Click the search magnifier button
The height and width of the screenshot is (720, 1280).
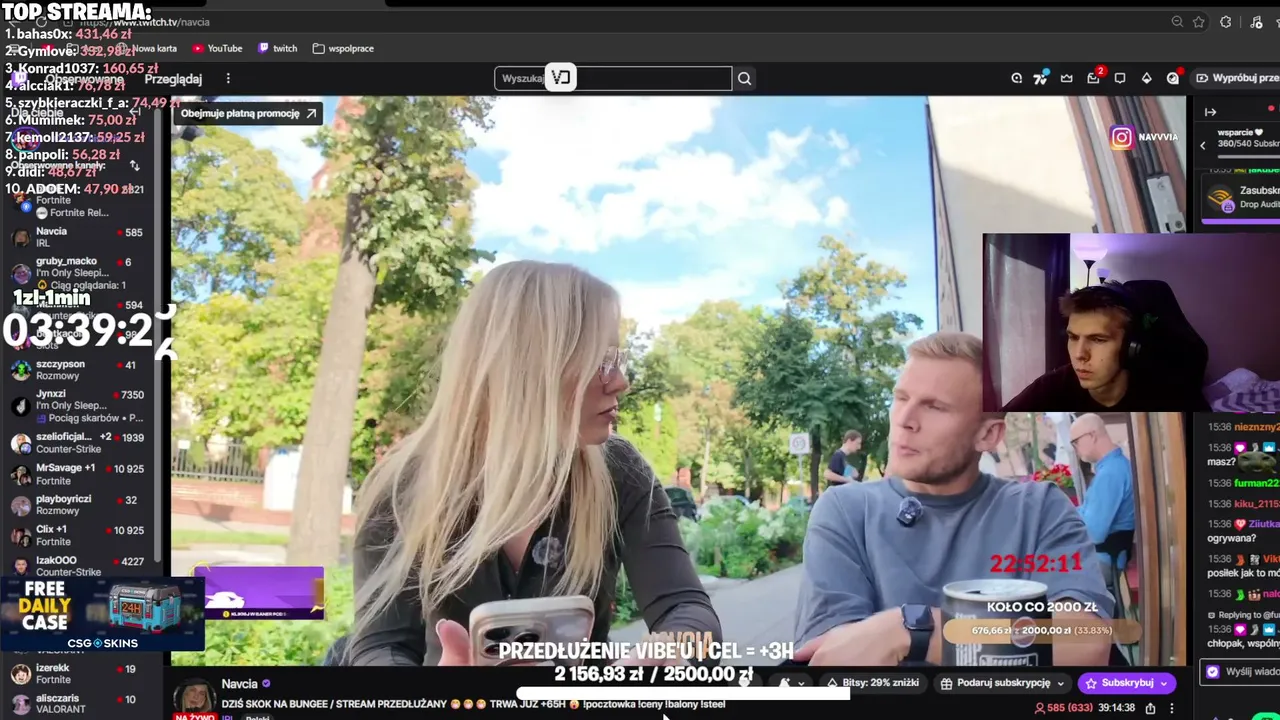tap(744, 78)
